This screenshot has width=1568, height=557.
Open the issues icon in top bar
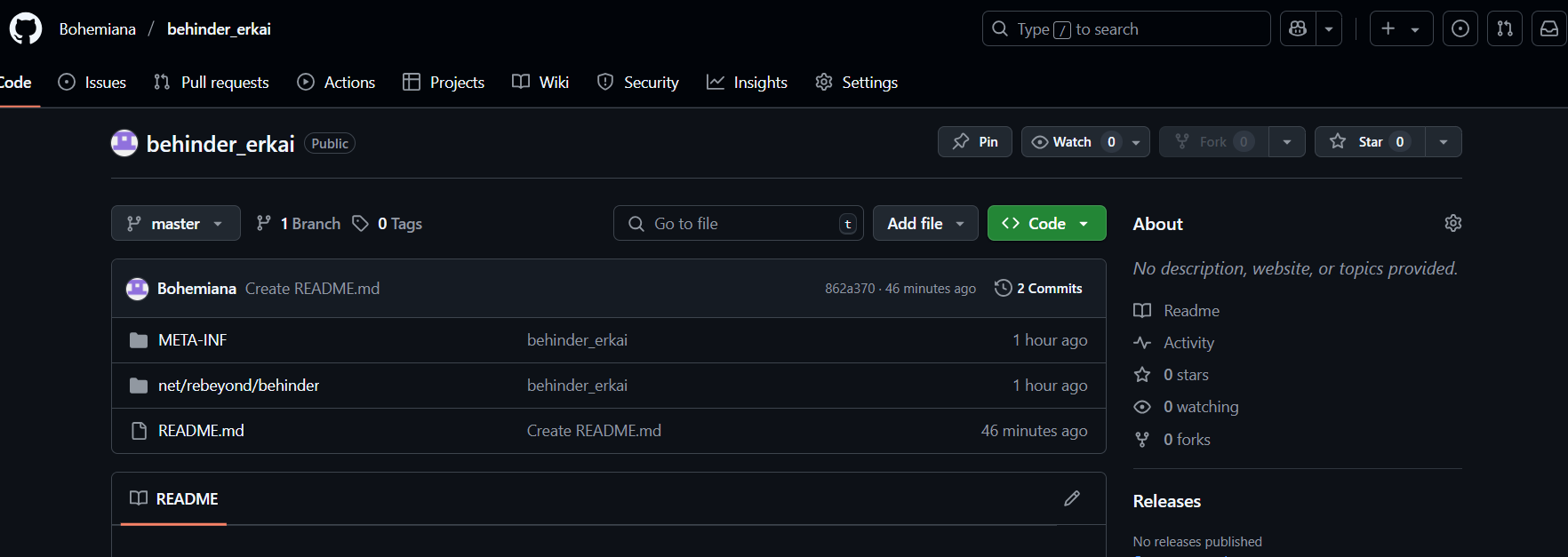click(x=1460, y=28)
